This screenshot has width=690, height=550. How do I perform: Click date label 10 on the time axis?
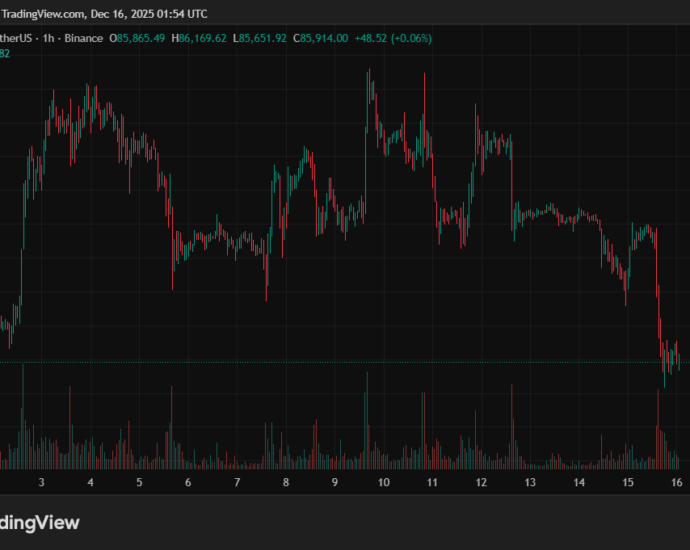pyautogui.click(x=383, y=483)
